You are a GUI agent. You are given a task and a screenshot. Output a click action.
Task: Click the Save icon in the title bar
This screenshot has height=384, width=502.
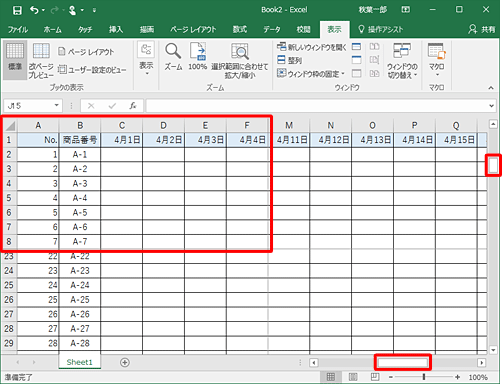pos(17,10)
